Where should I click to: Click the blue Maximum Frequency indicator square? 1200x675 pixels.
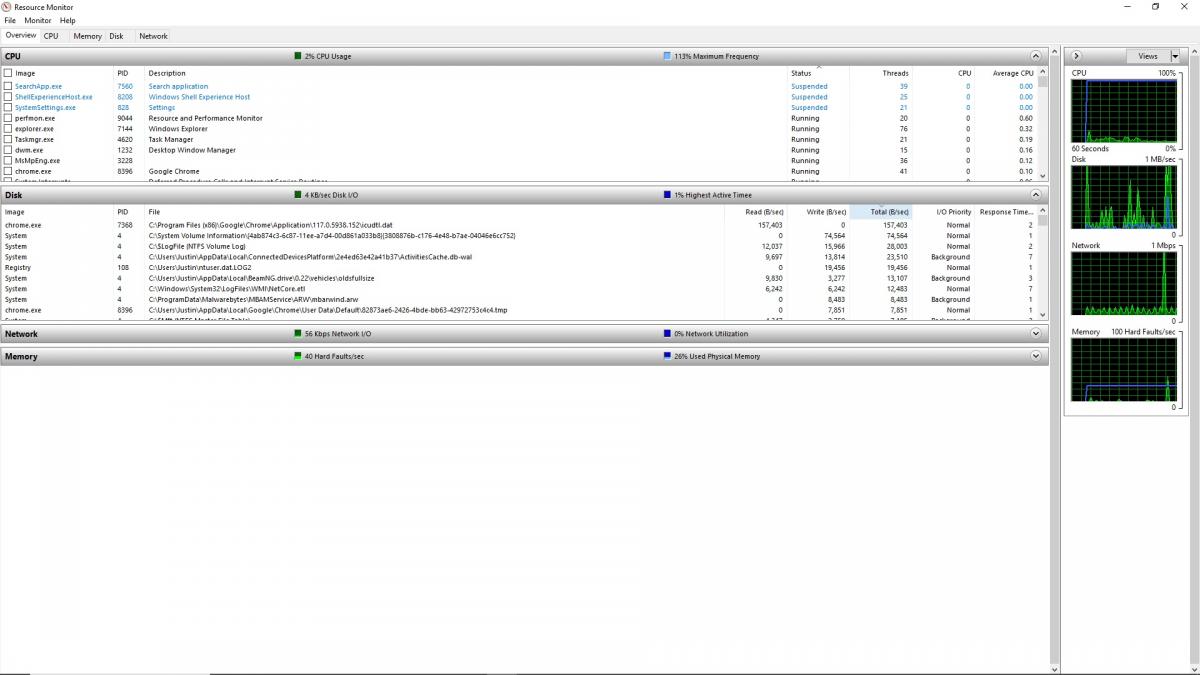[x=667, y=56]
